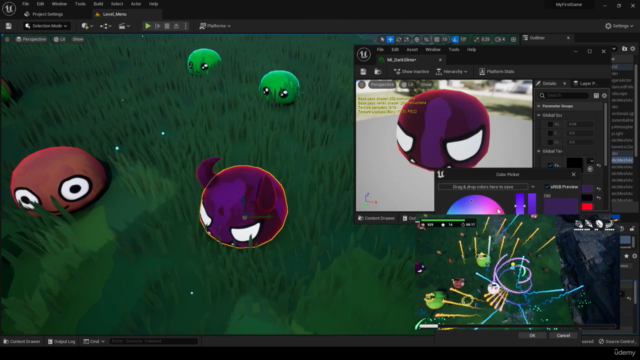Collapse the Global Texture section
The image size is (640, 360).
pos(539,151)
